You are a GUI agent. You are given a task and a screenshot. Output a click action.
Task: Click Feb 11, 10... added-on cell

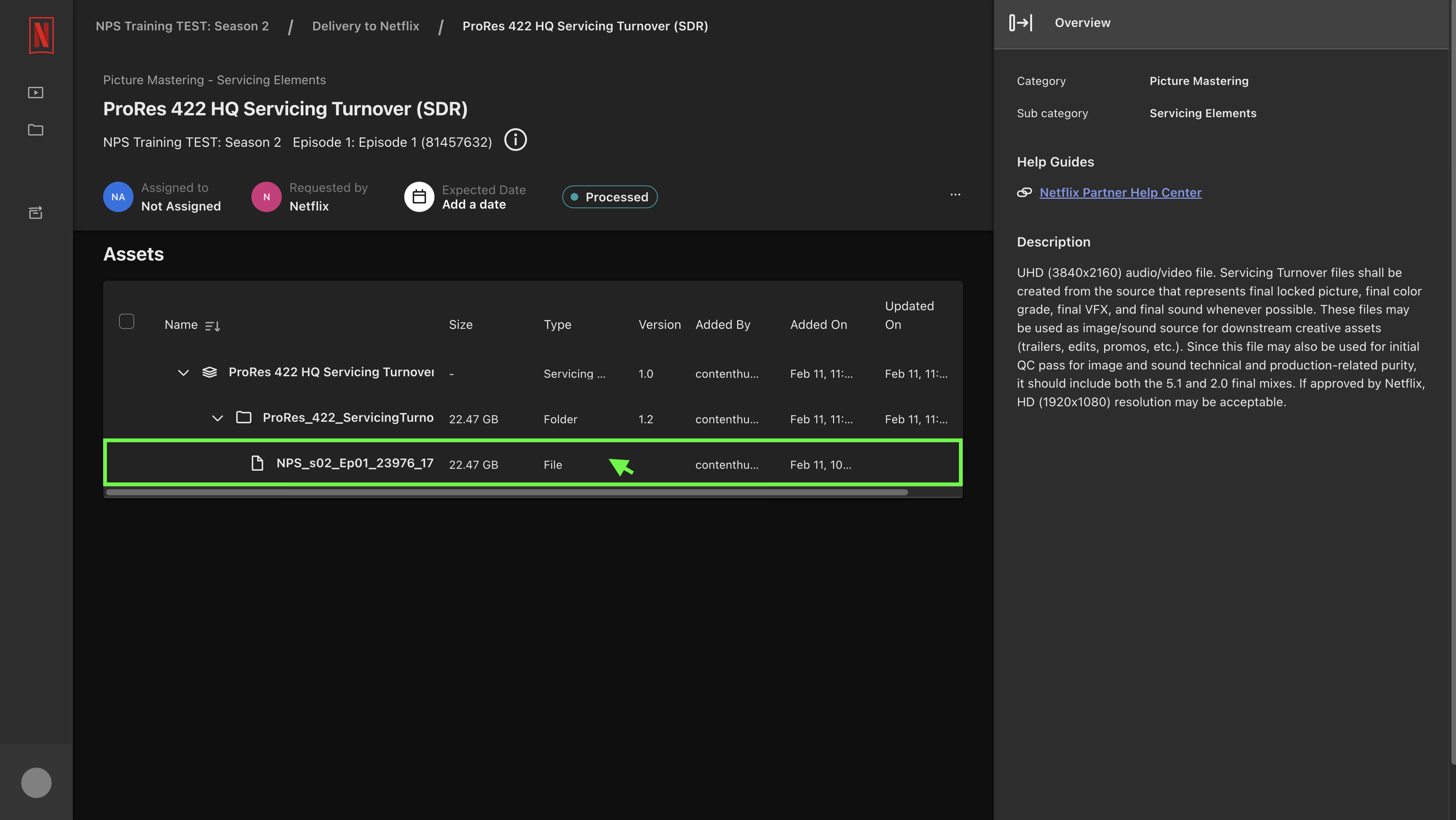(821, 465)
